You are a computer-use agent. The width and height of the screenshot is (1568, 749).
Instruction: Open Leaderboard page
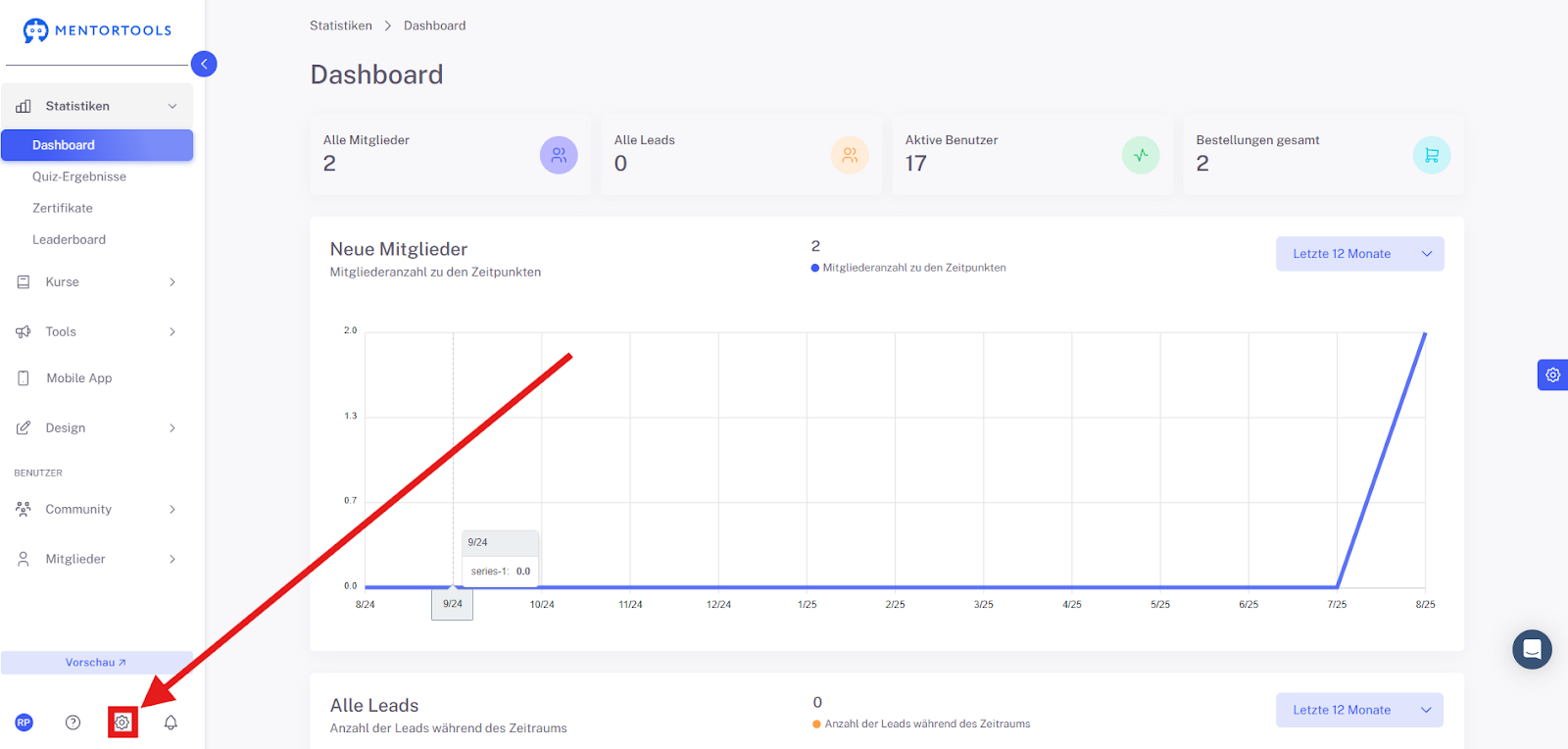69,239
